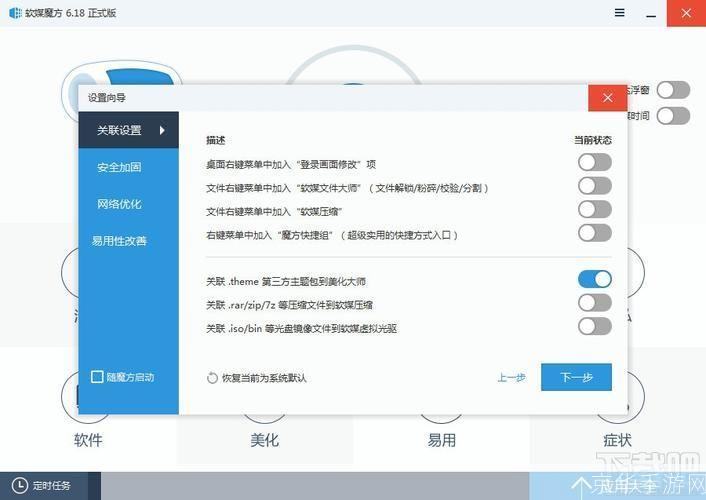Viewport: 706px width, 500px height.
Task: Toggle the 时间 switch in main window
Action: [x=673, y=116]
